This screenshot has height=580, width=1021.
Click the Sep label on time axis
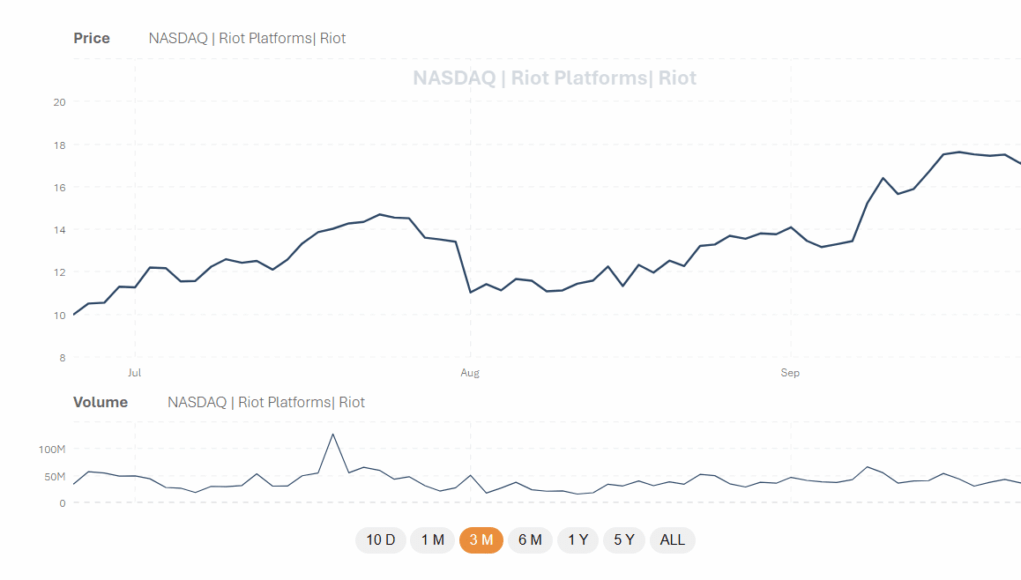click(x=790, y=373)
